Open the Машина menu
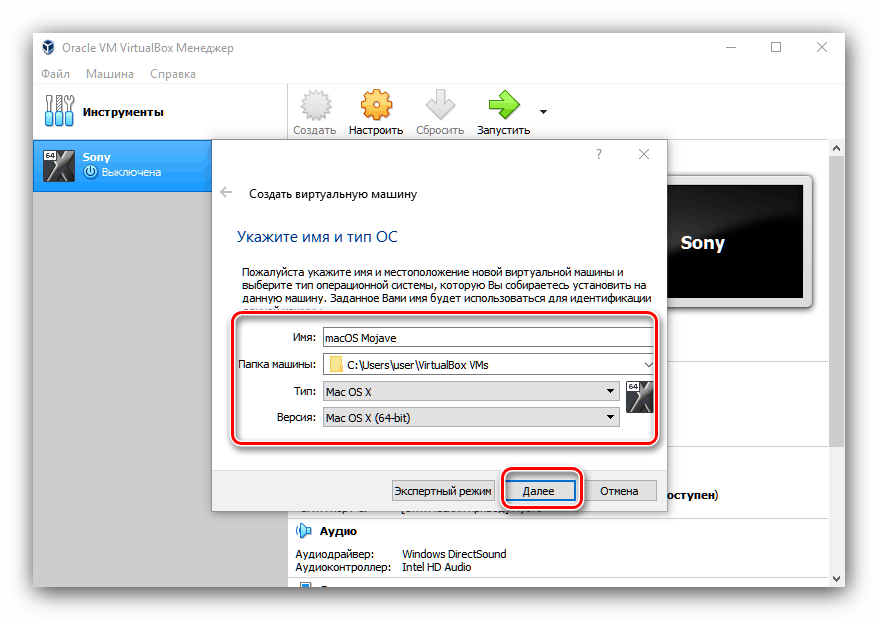 pyautogui.click(x=110, y=74)
